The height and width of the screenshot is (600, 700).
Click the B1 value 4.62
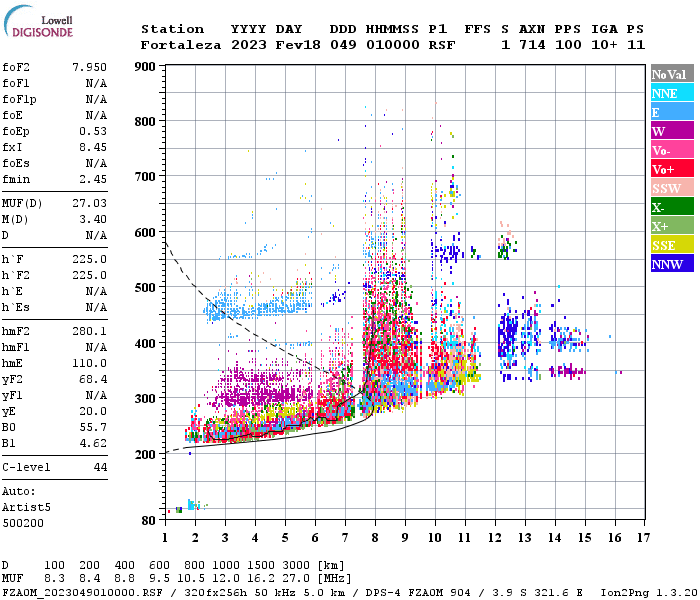[x=93, y=443]
